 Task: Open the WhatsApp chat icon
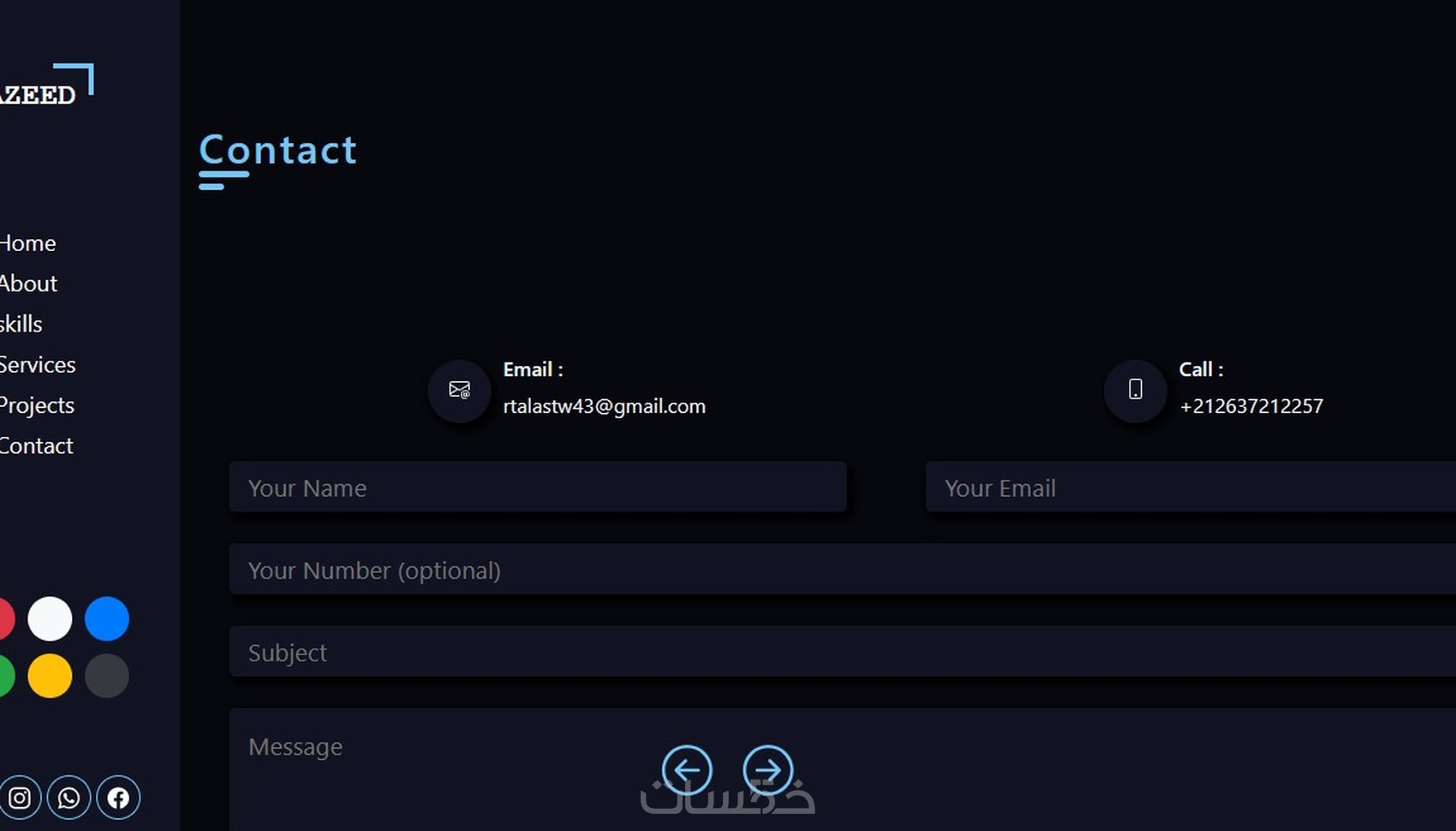[69, 798]
